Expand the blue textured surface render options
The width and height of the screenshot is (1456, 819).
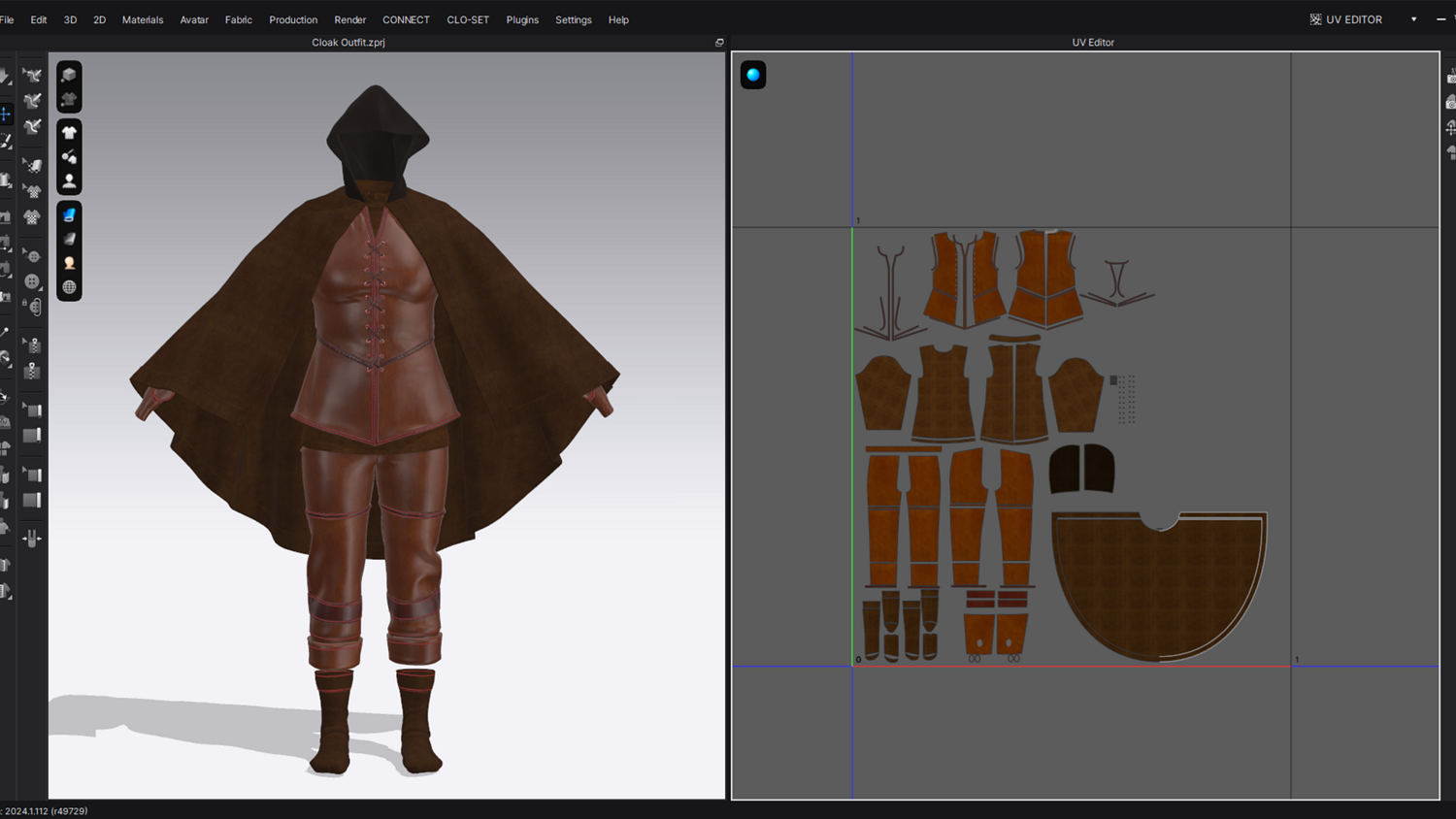click(x=69, y=214)
